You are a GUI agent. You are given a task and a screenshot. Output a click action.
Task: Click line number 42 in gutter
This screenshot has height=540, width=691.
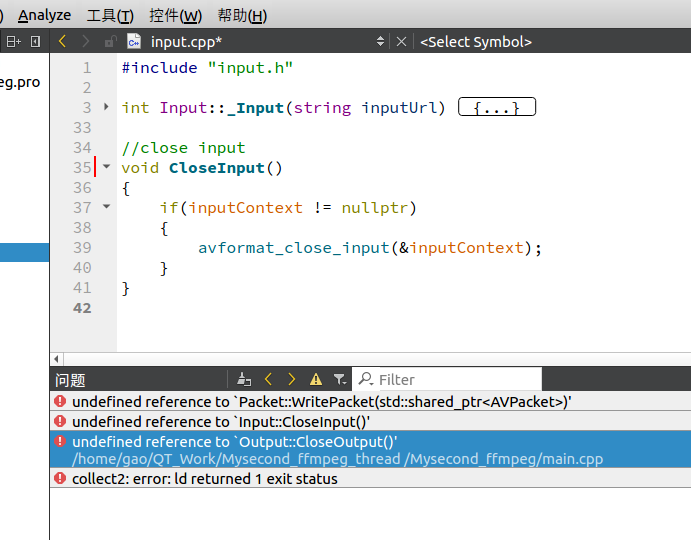(x=82, y=308)
